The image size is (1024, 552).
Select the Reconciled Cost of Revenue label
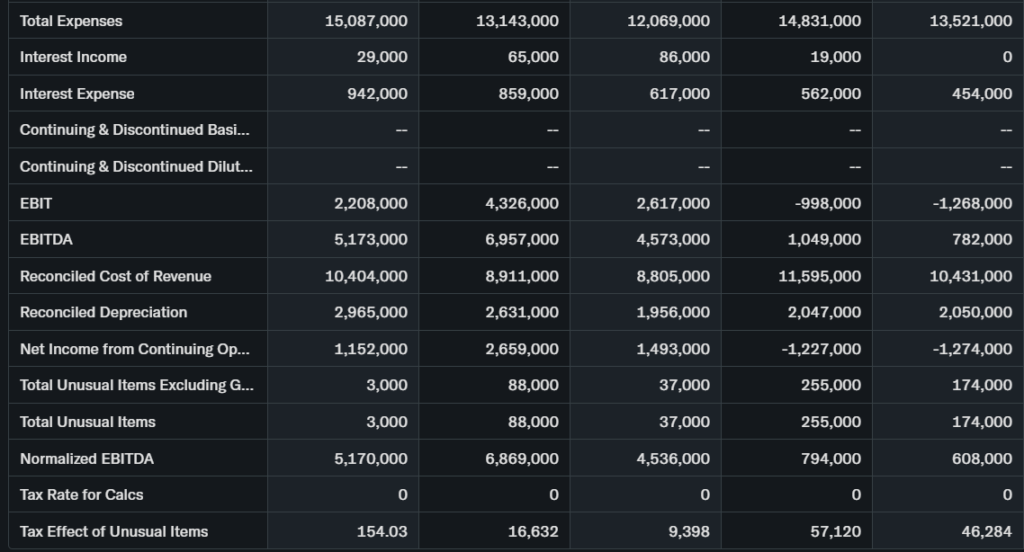[x=115, y=276]
